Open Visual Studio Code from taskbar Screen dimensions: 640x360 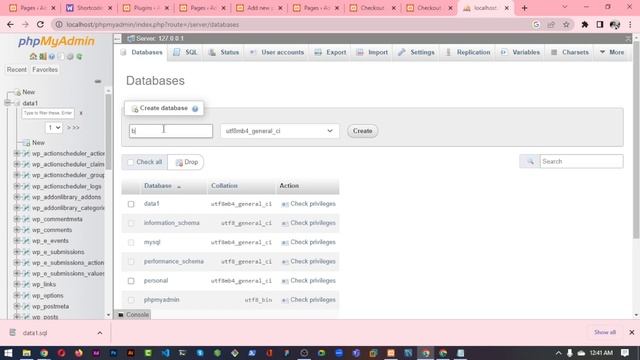[x=165, y=353]
